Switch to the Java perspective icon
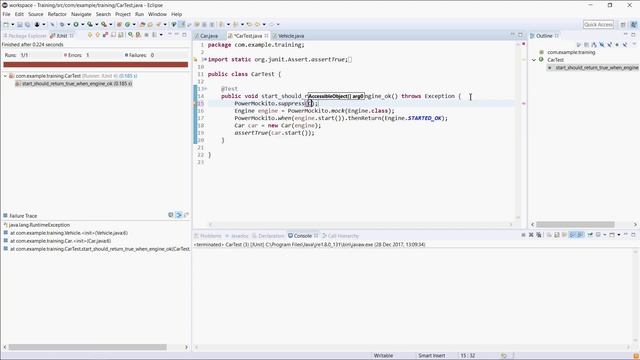 (x=634, y=24)
